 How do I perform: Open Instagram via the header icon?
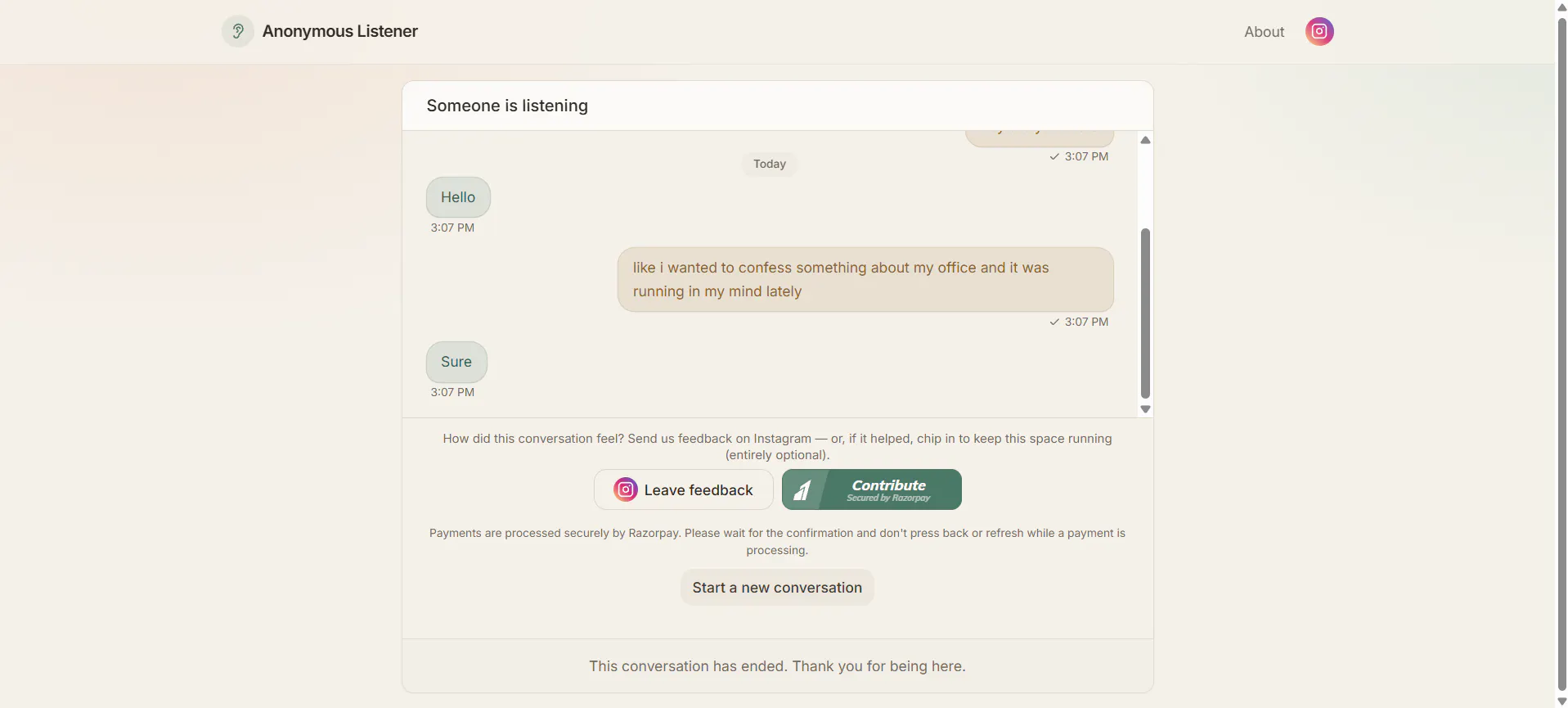(1319, 31)
